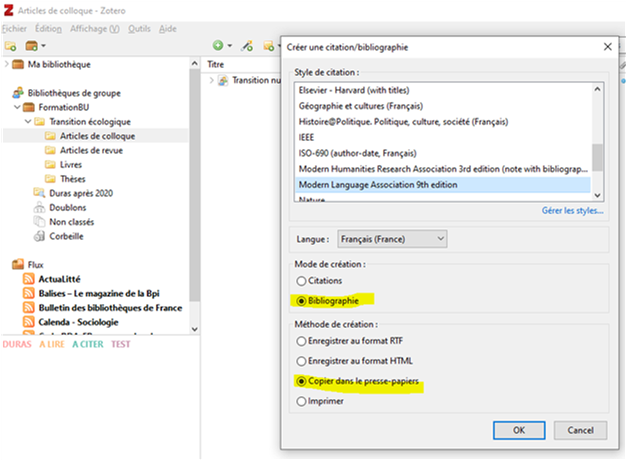Expand the Transition nu item row
The height and width of the screenshot is (460, 626).
point(212,80)
